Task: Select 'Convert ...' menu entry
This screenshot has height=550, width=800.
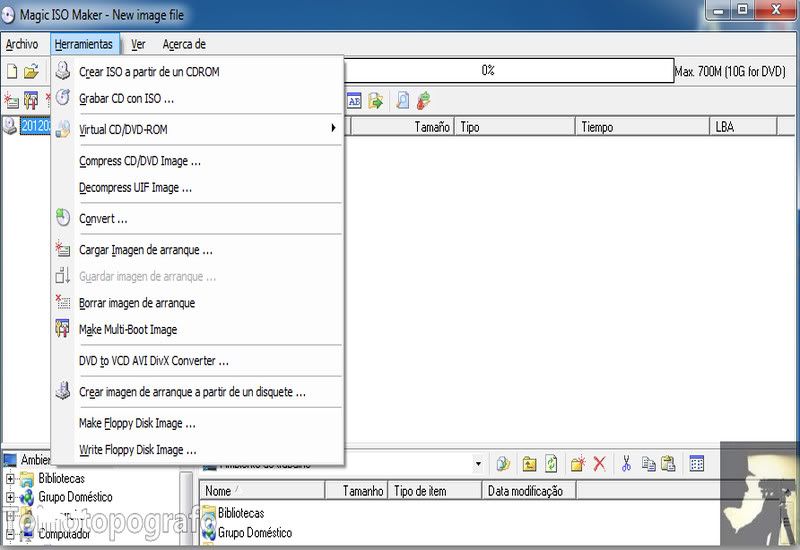Action: [x=197, y=218]
